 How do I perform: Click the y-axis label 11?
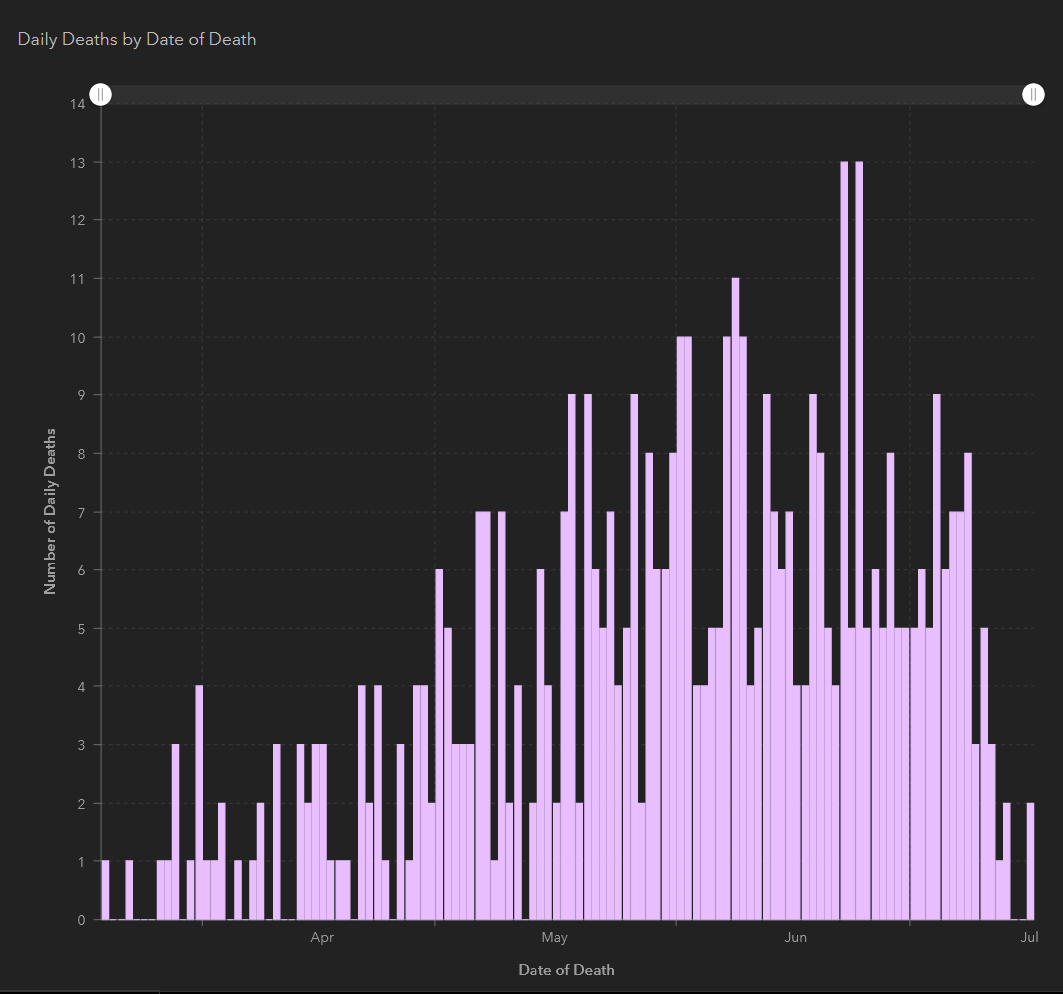77,279
